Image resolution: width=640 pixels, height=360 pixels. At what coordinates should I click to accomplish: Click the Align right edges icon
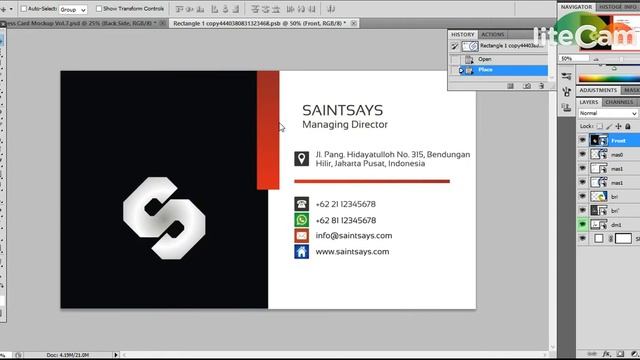point(236,9)
